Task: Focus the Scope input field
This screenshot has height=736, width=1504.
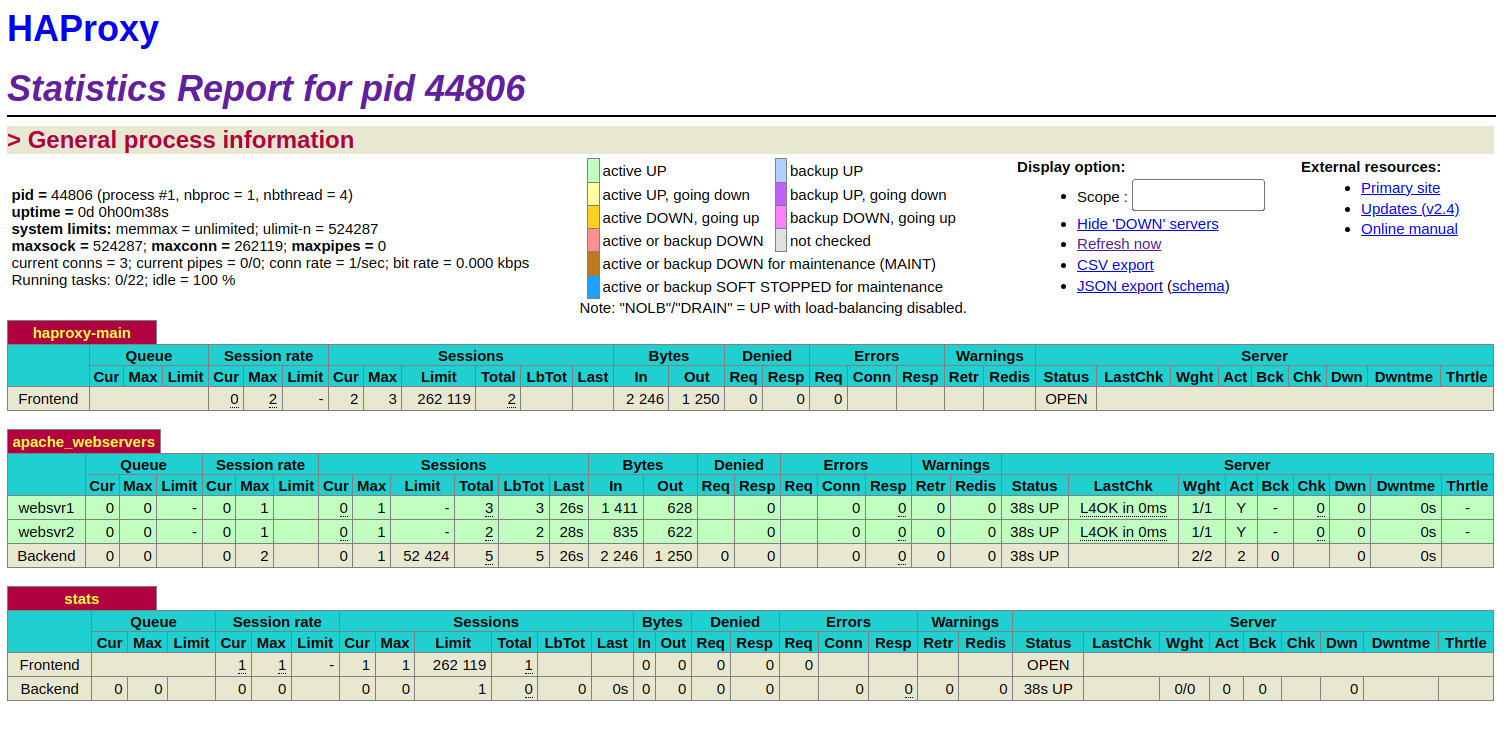Action: 1198,195
